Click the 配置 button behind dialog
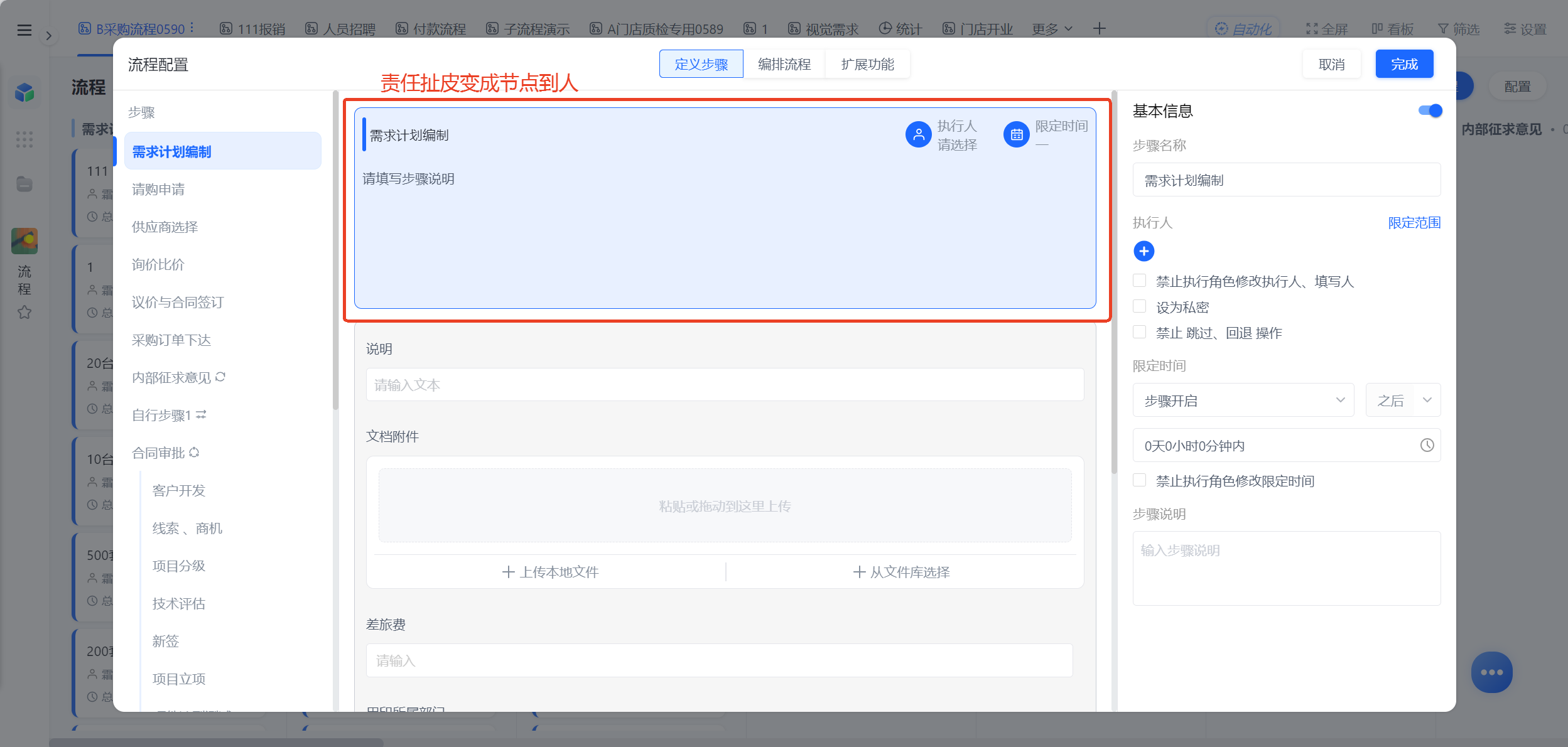The image size is (1568, 747). (x=1517, y=87)
